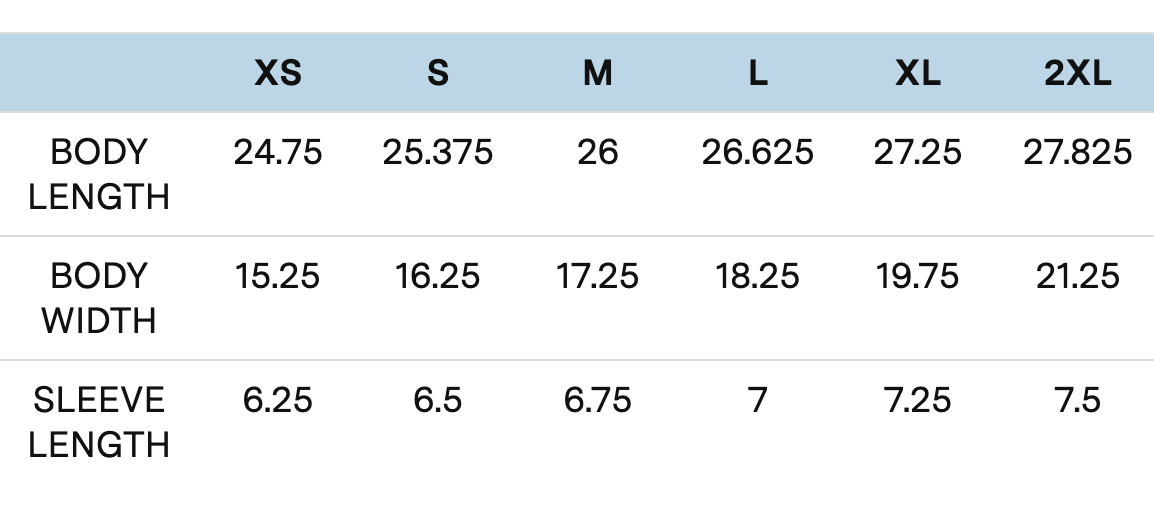The width and height of the screenshot is (1154, 516).
Task: Select the S size column header
Action: click(438, 74)
